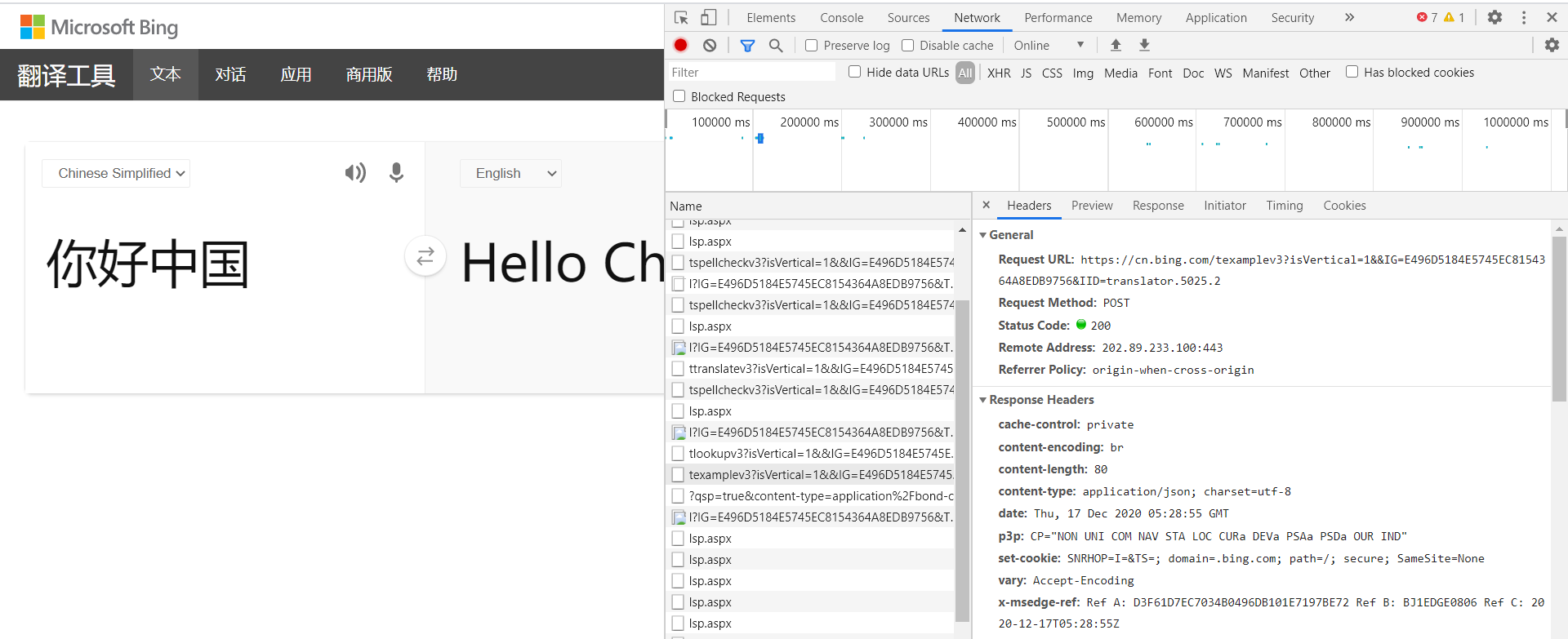
Task: Click the request list scrollbar
Action: (x=962, y=459)
